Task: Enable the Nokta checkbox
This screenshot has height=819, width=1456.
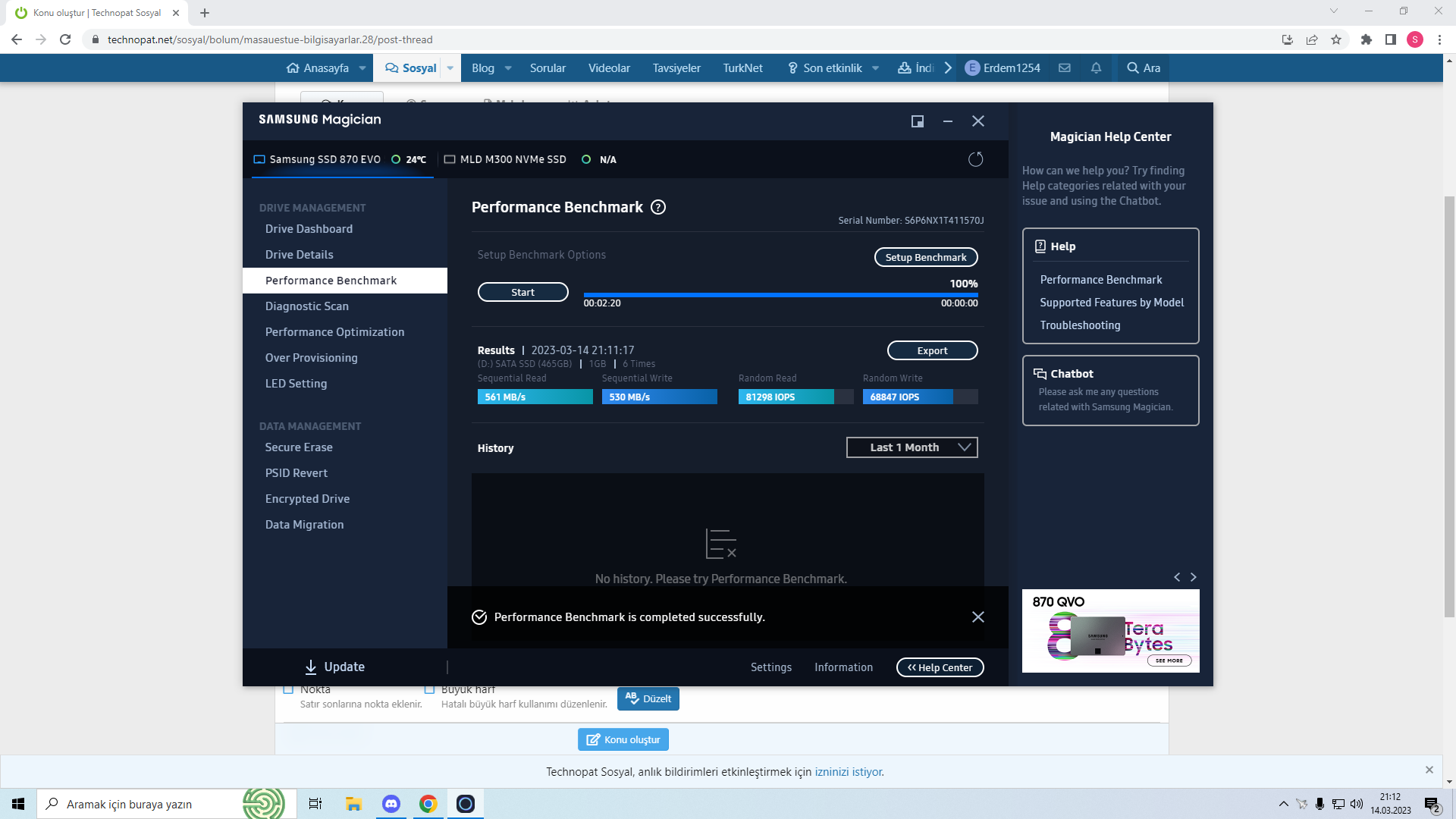Action: (288, 689)
